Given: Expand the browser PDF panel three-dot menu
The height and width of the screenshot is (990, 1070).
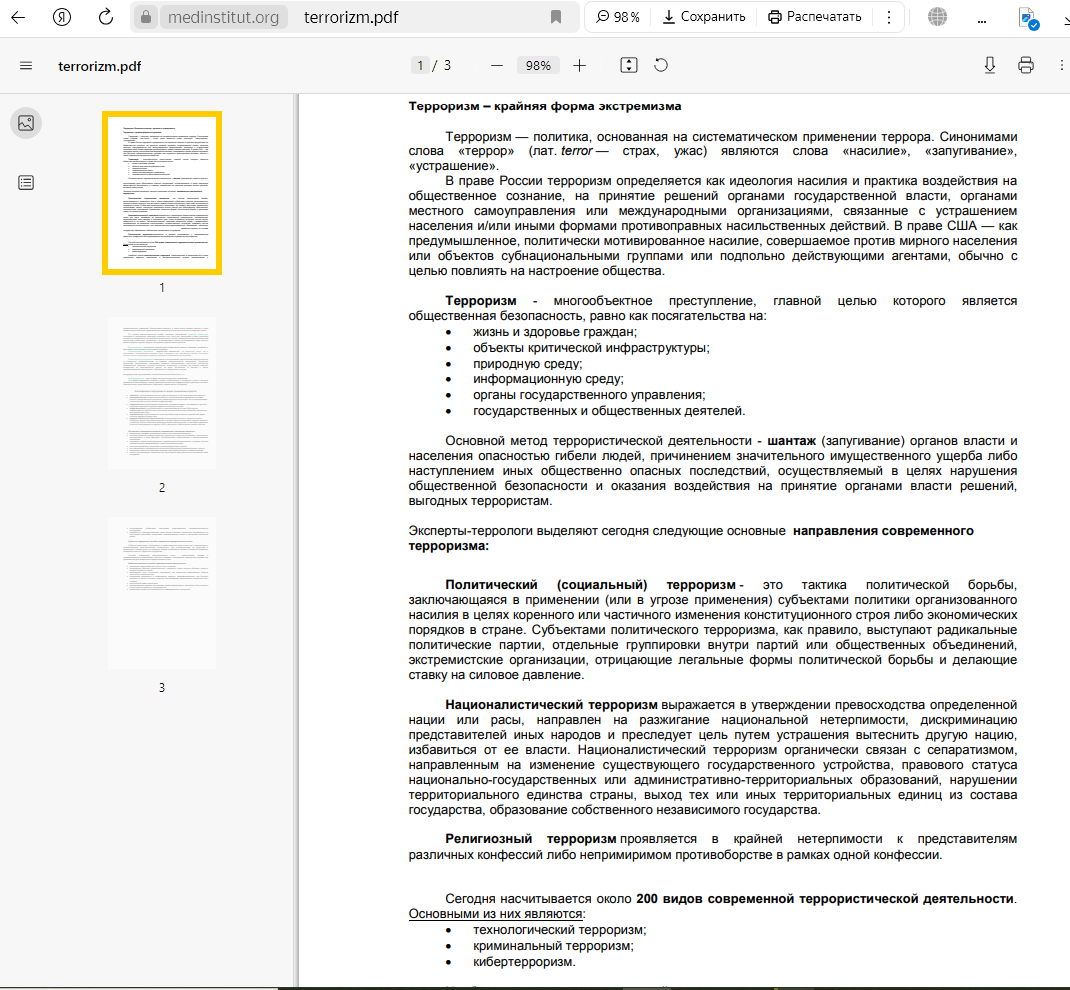Looking at the screenshot, I should [x=888, y=17].
